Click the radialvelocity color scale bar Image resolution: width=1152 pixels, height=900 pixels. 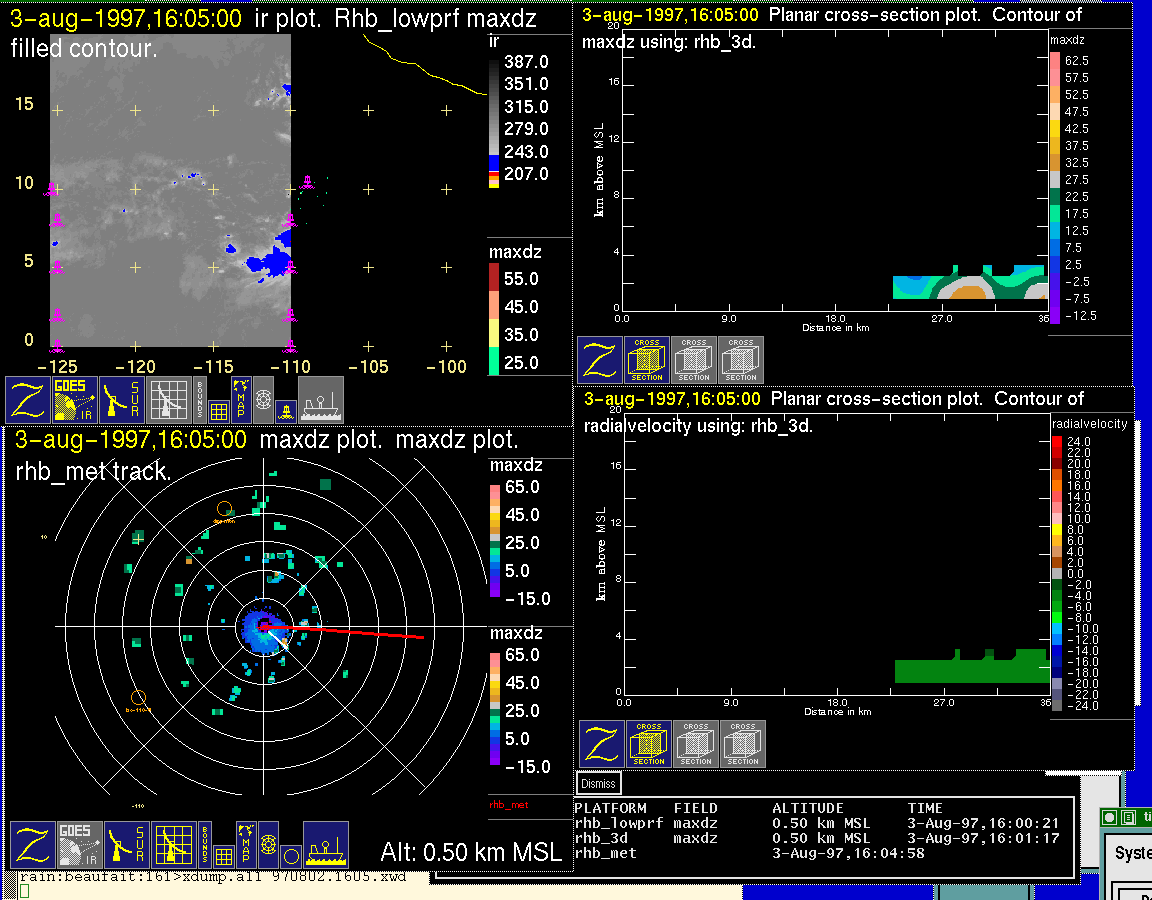pos(1057,573)
